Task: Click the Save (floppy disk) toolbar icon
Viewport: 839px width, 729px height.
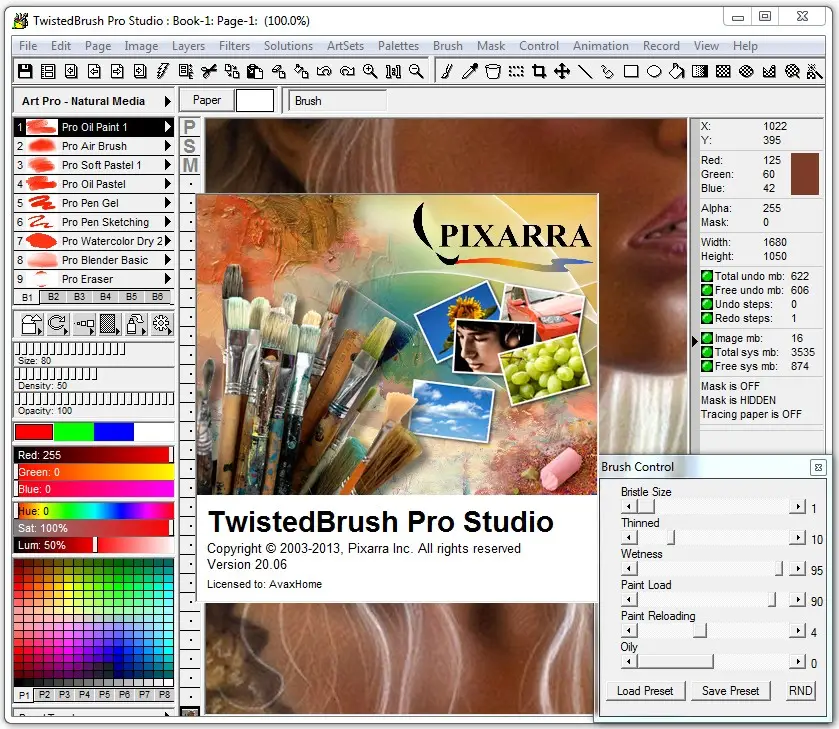Action: (25, 71)
